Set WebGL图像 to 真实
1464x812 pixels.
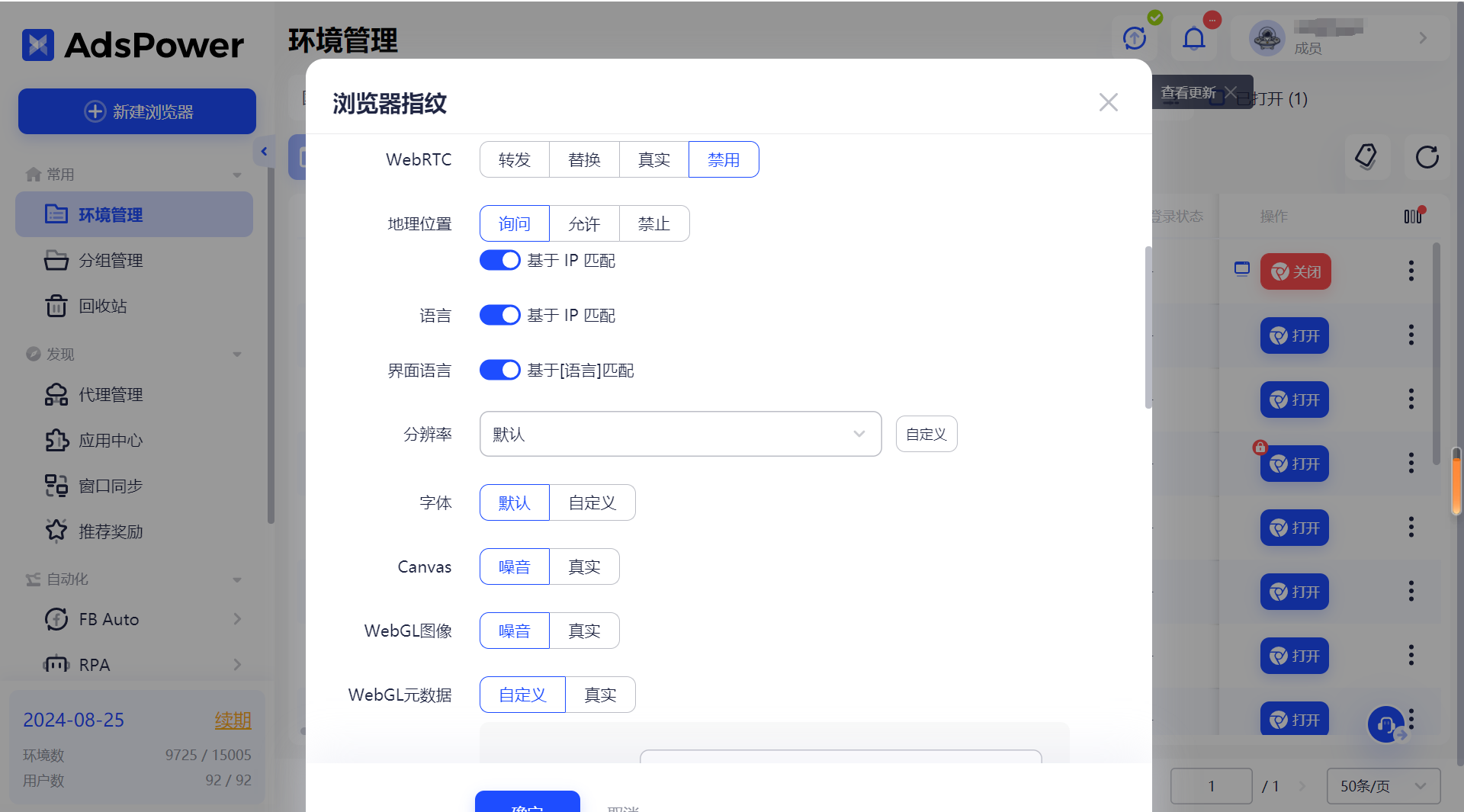pyautogui.click(x=584, y=631)
